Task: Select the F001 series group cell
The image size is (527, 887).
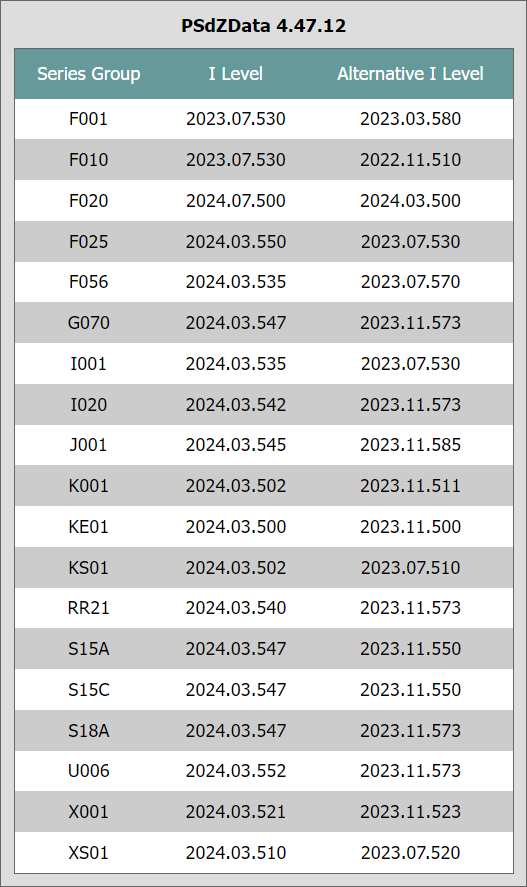Action: coord(89,119)
